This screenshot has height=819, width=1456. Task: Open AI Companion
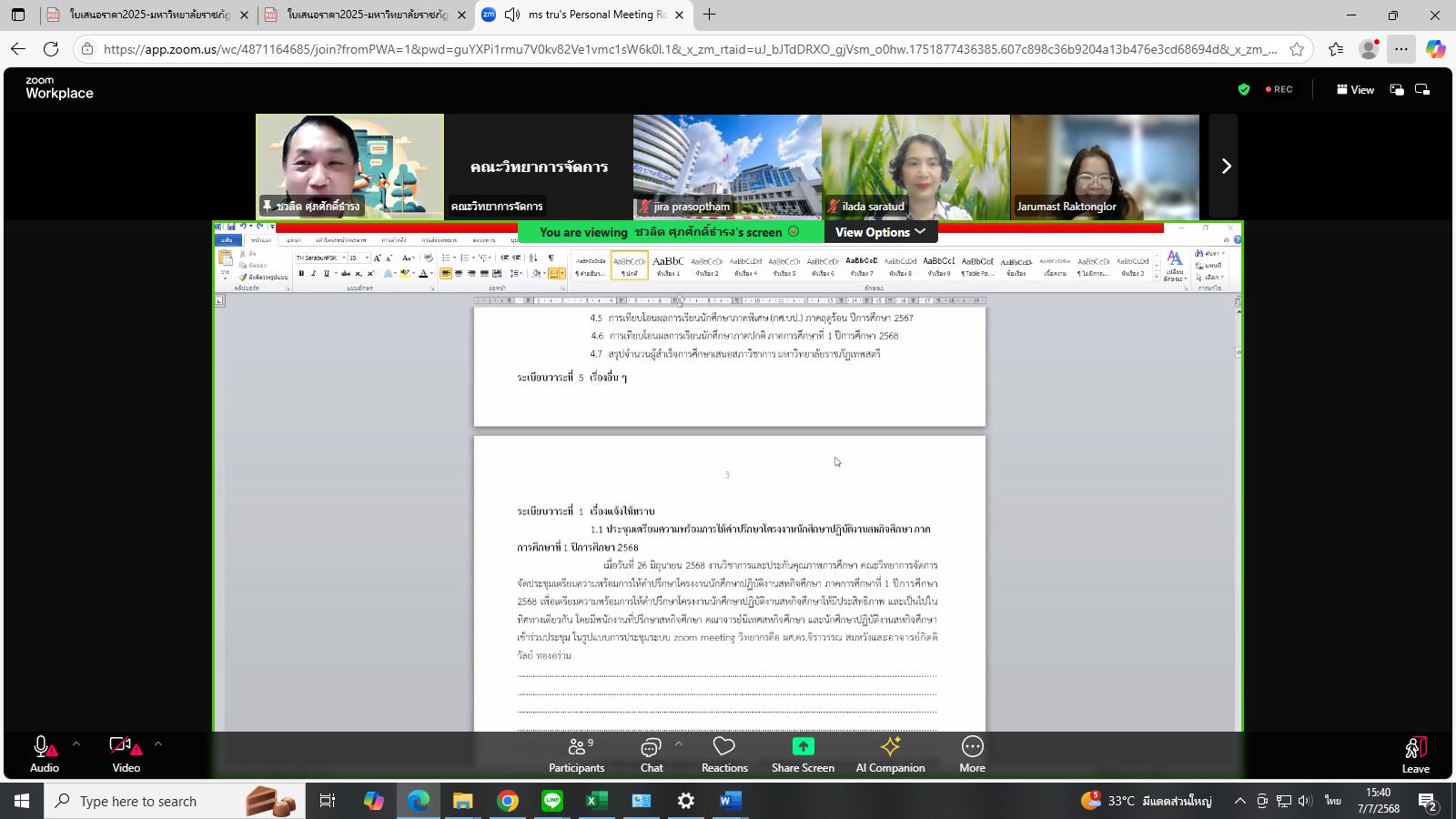tap(890, 754)
